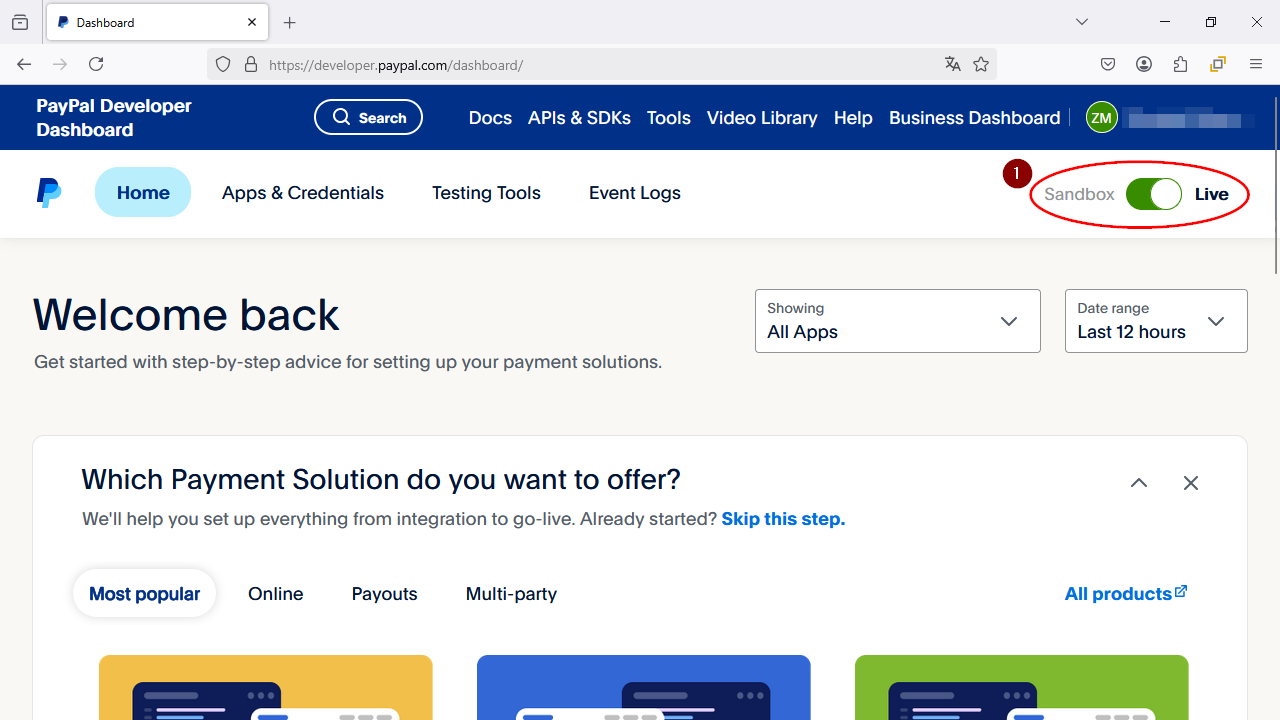Click the browser forward arrow
The width and height of the screenshot is (1280, 720).
pyautogui.click(x=60, y=64)
